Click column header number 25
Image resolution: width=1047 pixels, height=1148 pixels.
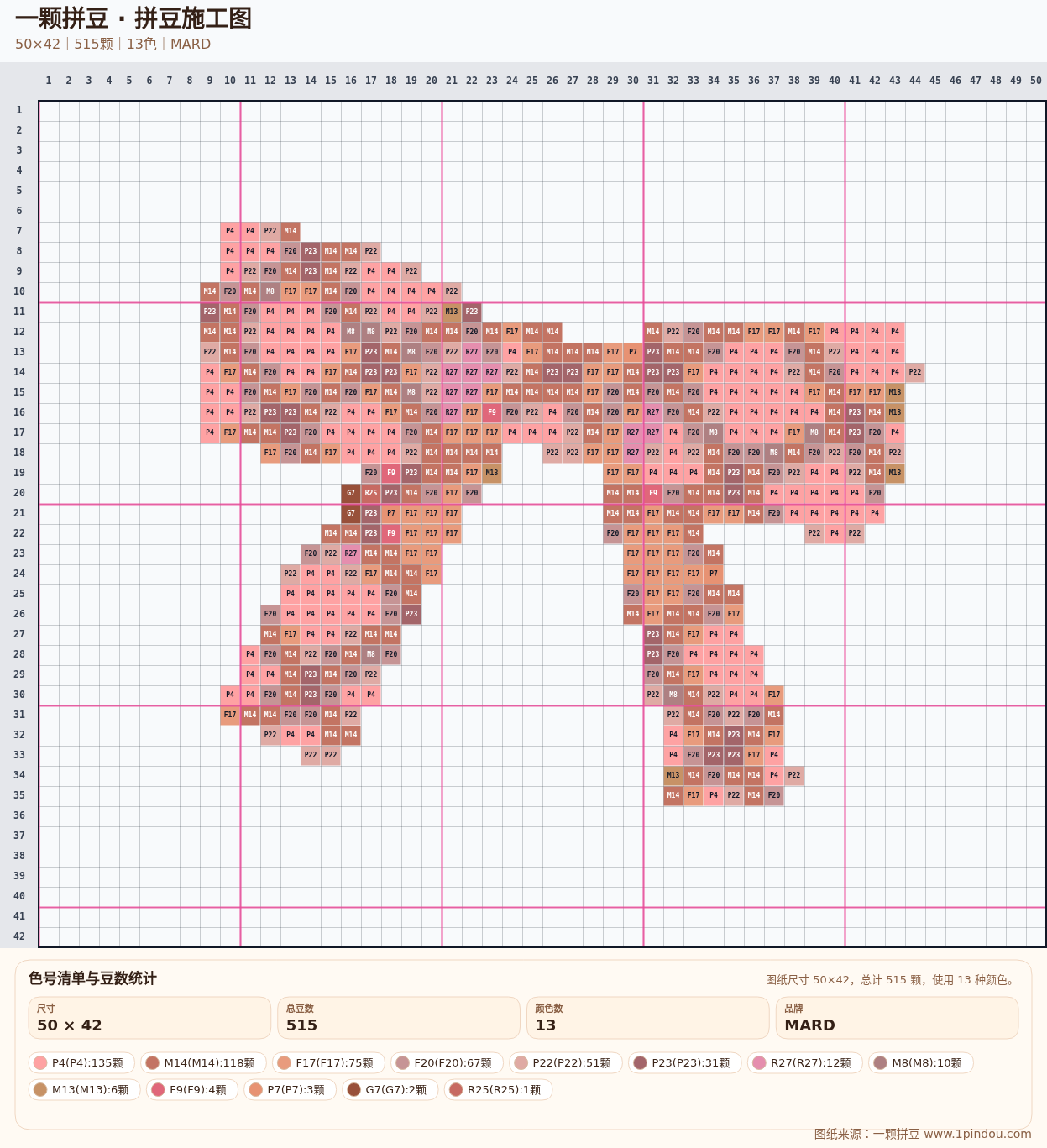[532, 81]
